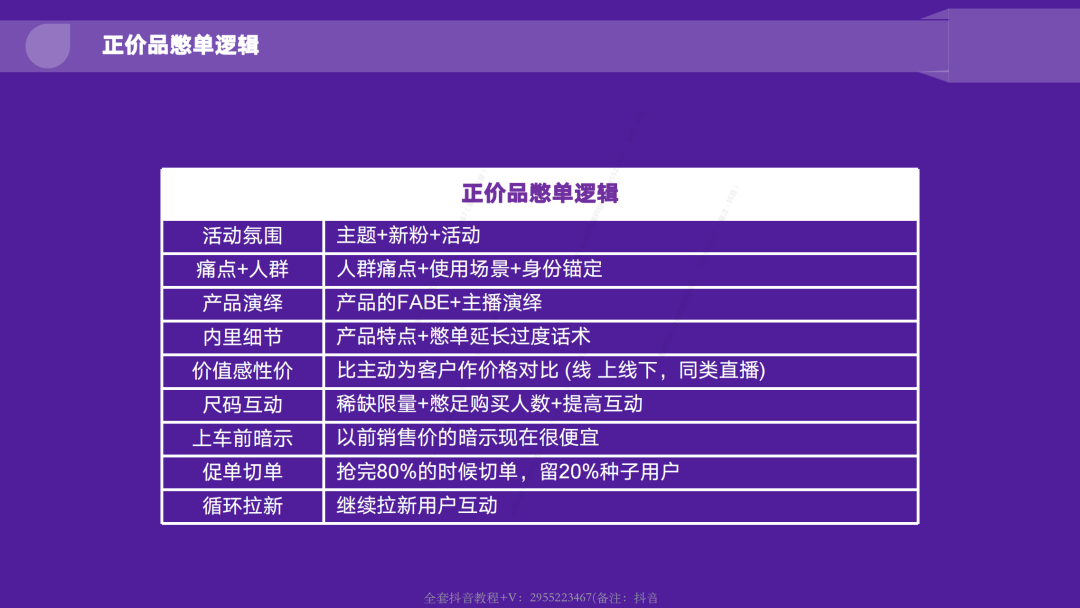Select the 活动氛围 table cell

tap(242, 236)
